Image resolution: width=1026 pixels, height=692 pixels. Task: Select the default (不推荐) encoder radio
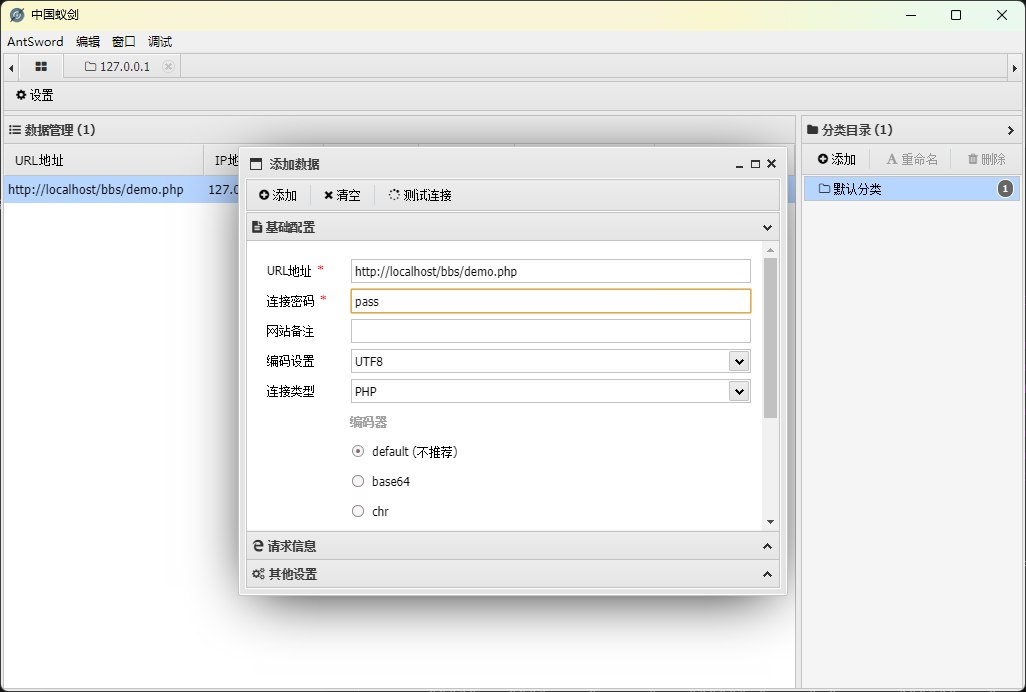[358, 452]
